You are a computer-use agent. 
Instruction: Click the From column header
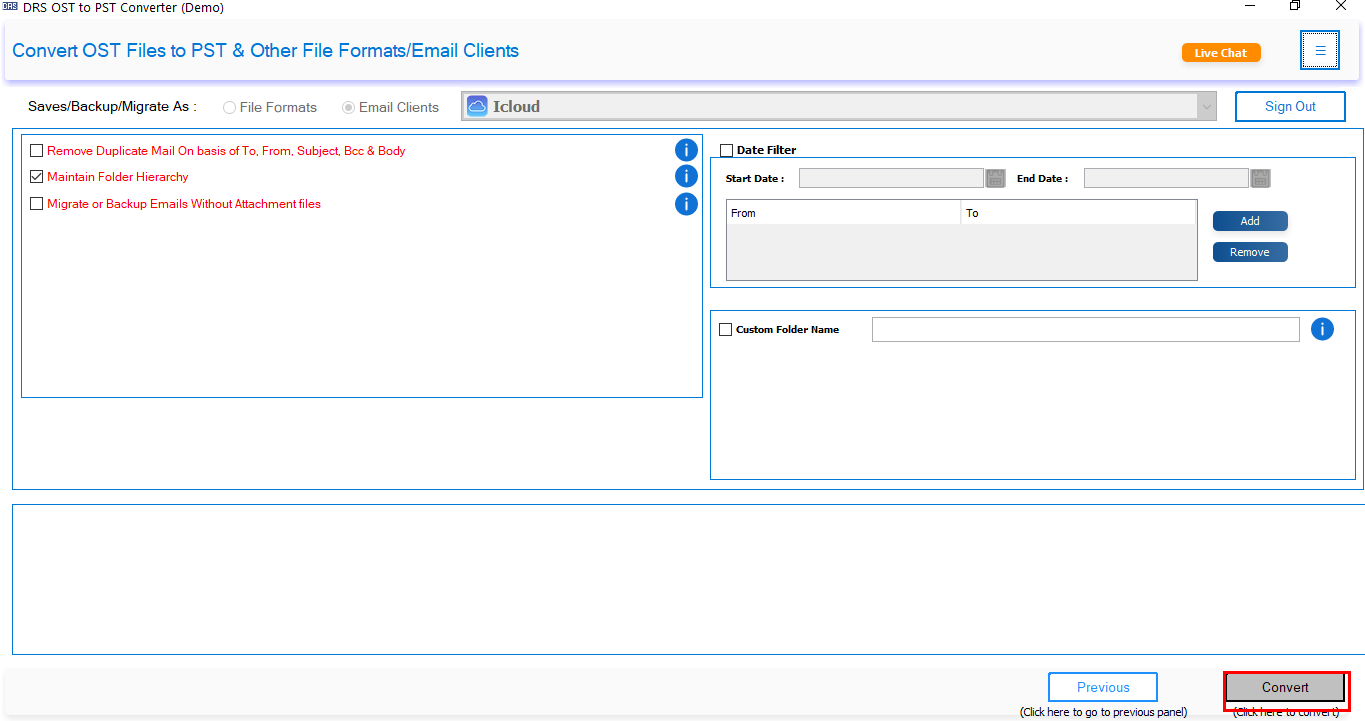[843, 213]
